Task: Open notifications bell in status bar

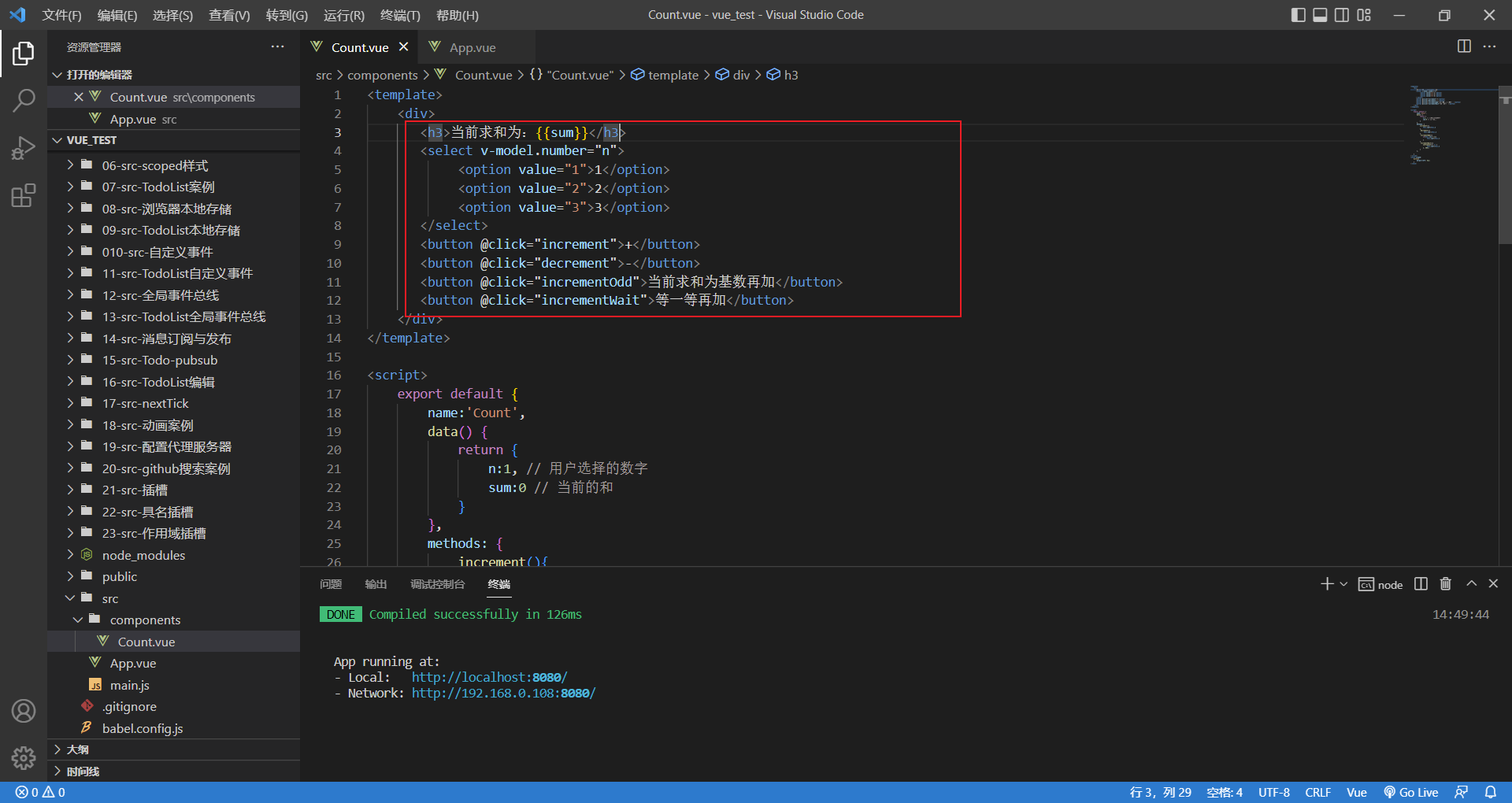Action: click(x=1491, y=792)
